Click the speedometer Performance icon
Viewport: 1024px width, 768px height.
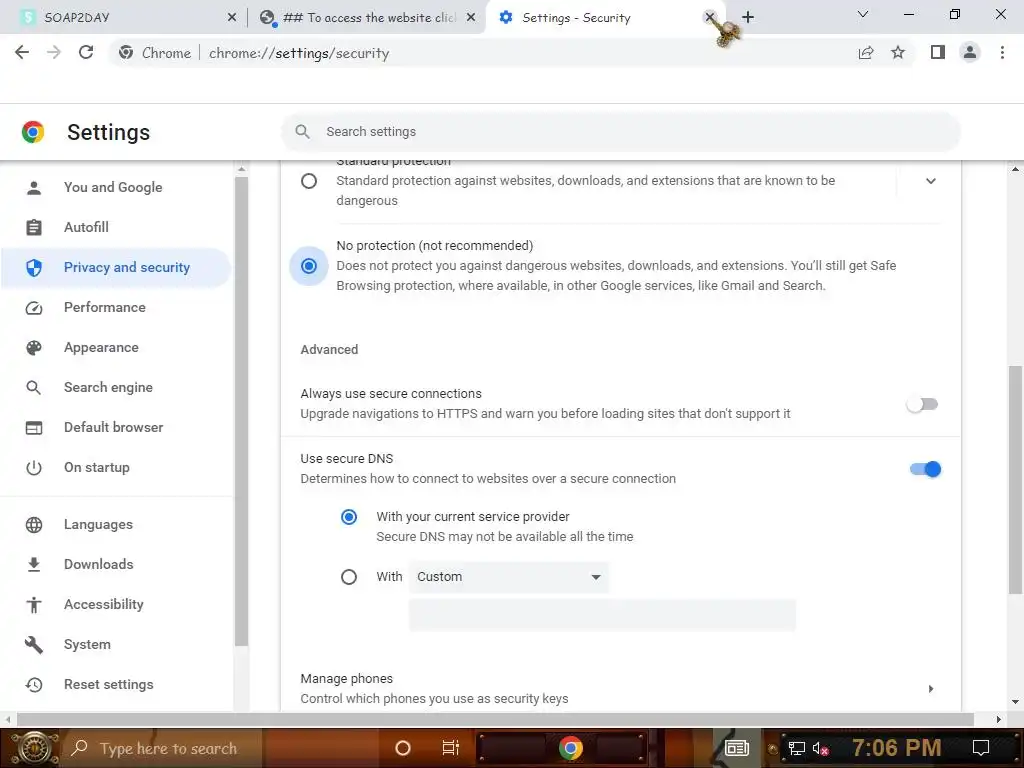[34, 308]
